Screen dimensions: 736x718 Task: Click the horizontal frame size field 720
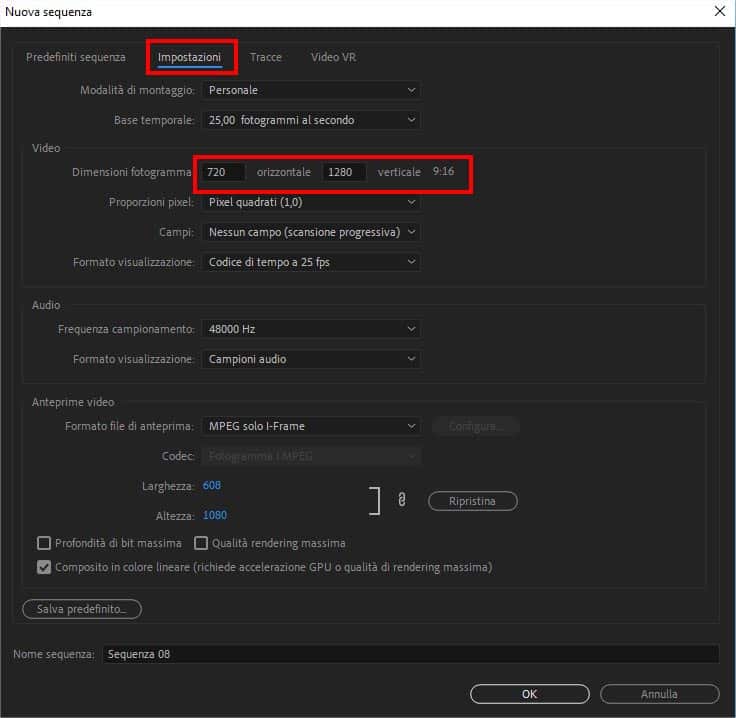[x=223, y=172]
